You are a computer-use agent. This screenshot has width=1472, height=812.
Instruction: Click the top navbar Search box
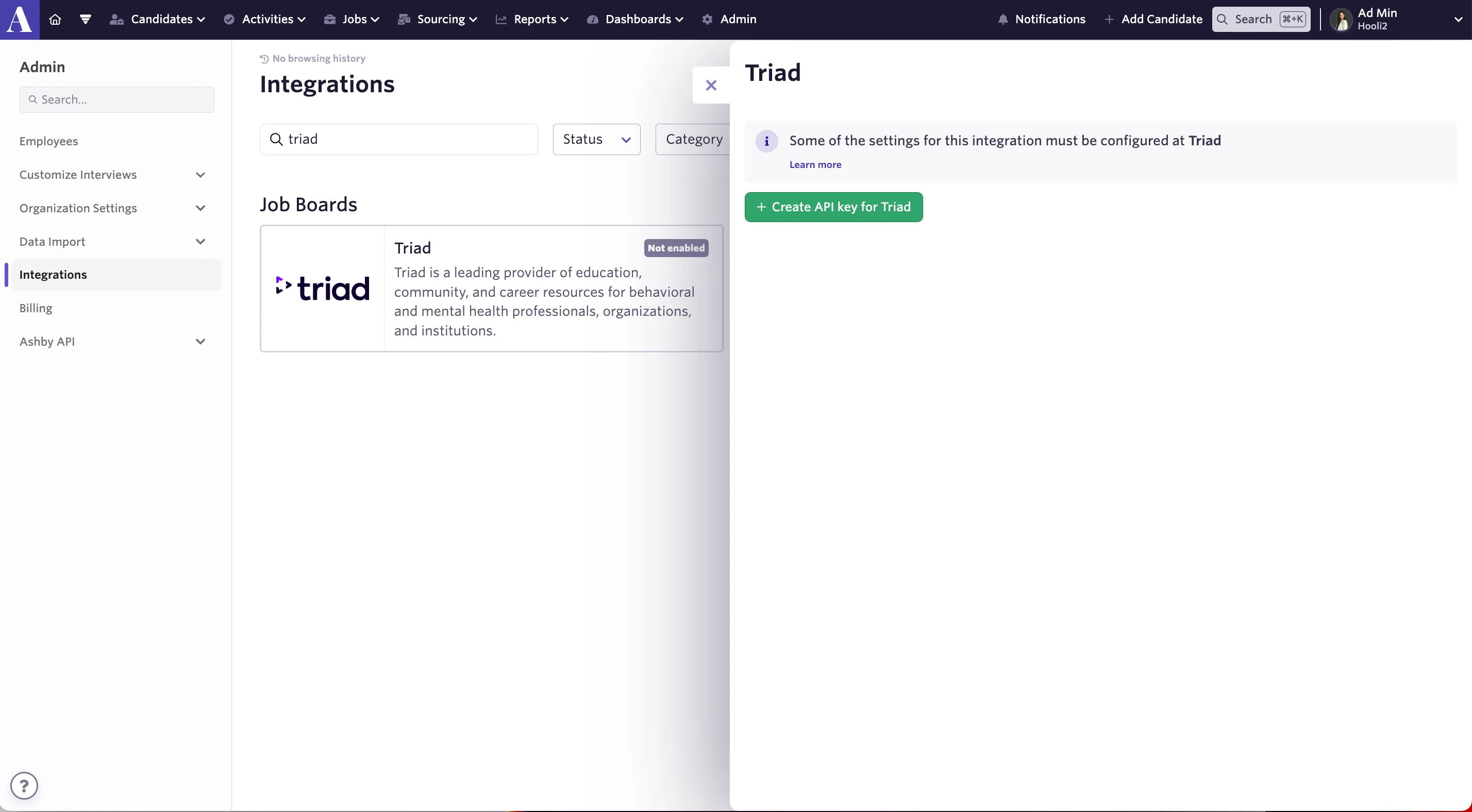1261,20
